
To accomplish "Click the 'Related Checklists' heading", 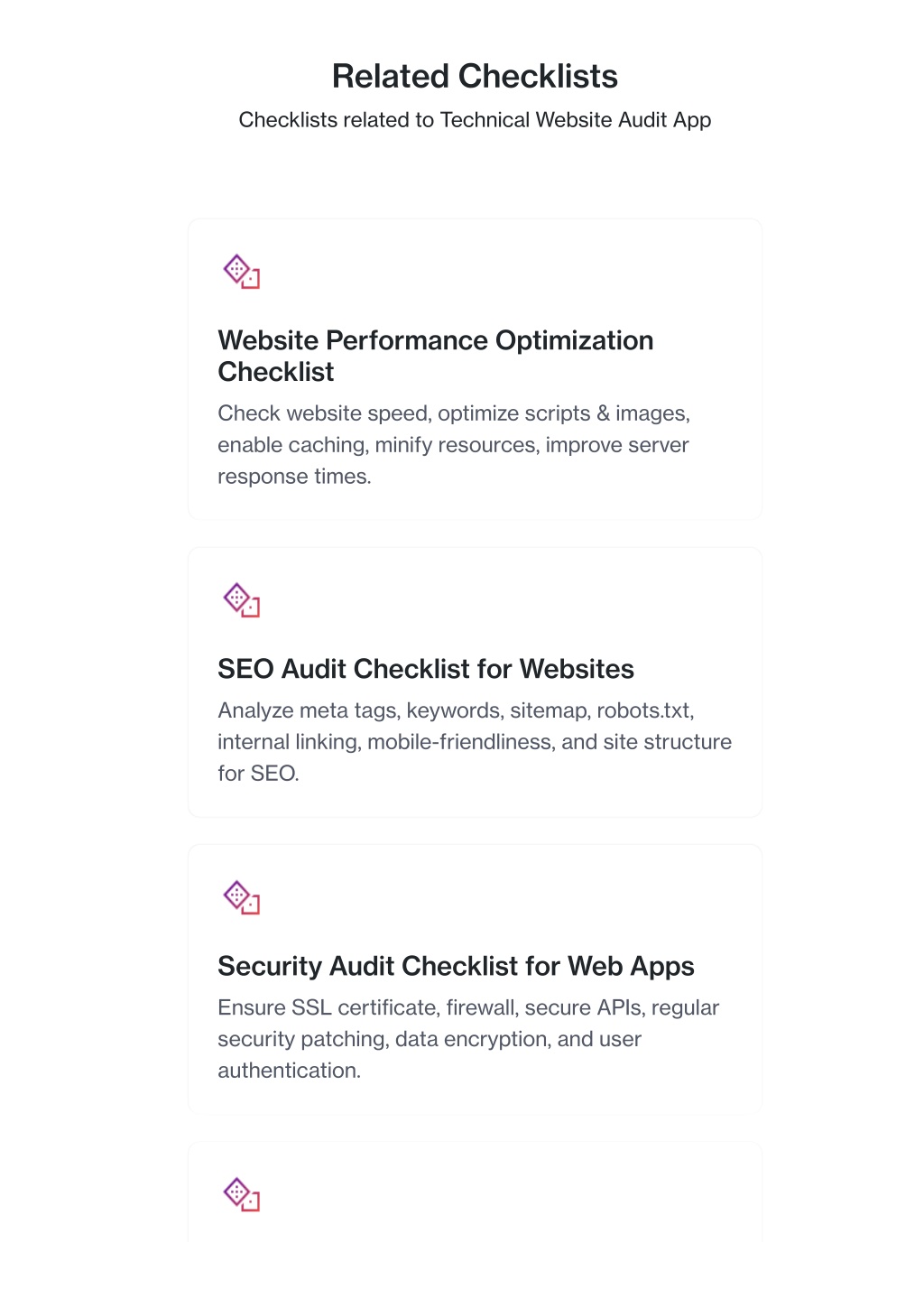I will [475, 77].
